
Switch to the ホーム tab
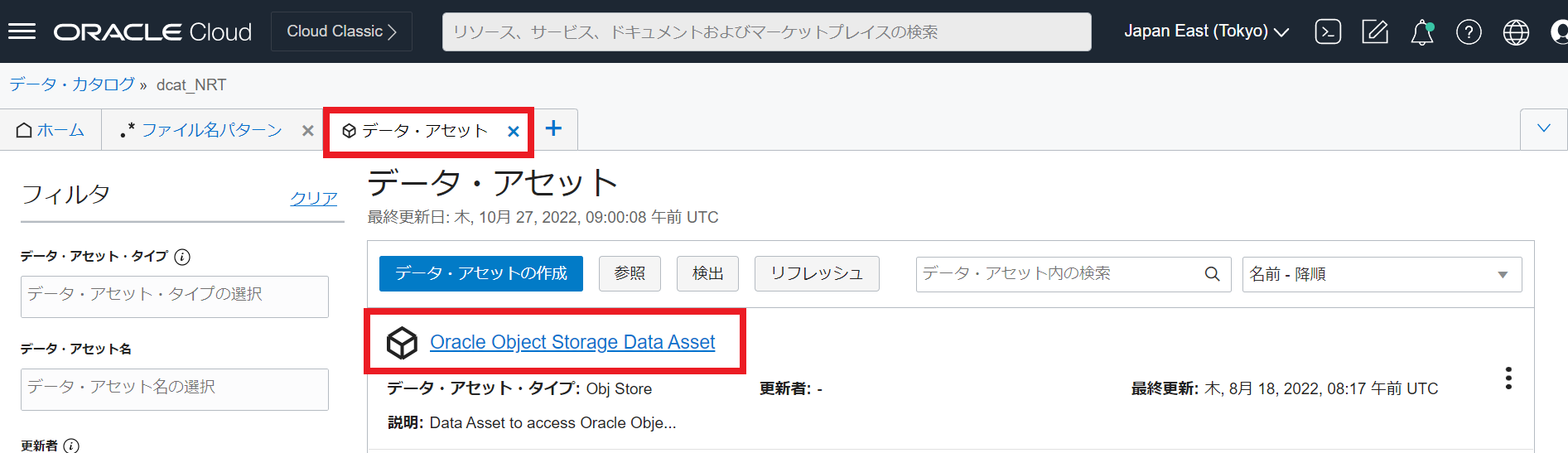pyautogui.click(x=51, y=130)
